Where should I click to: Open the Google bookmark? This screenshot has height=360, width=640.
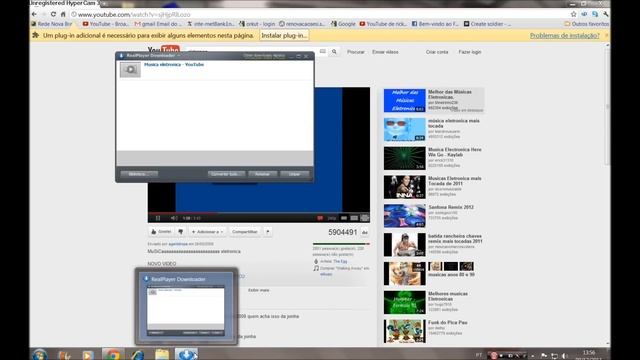(343, 24)
